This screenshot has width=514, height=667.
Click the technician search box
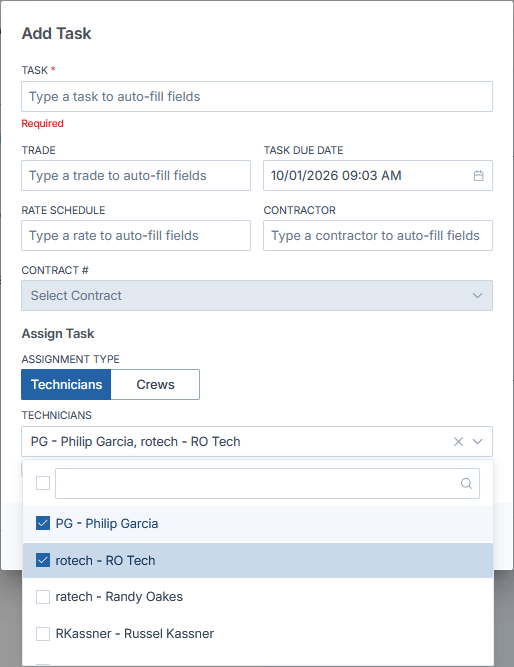coord(267,483)
